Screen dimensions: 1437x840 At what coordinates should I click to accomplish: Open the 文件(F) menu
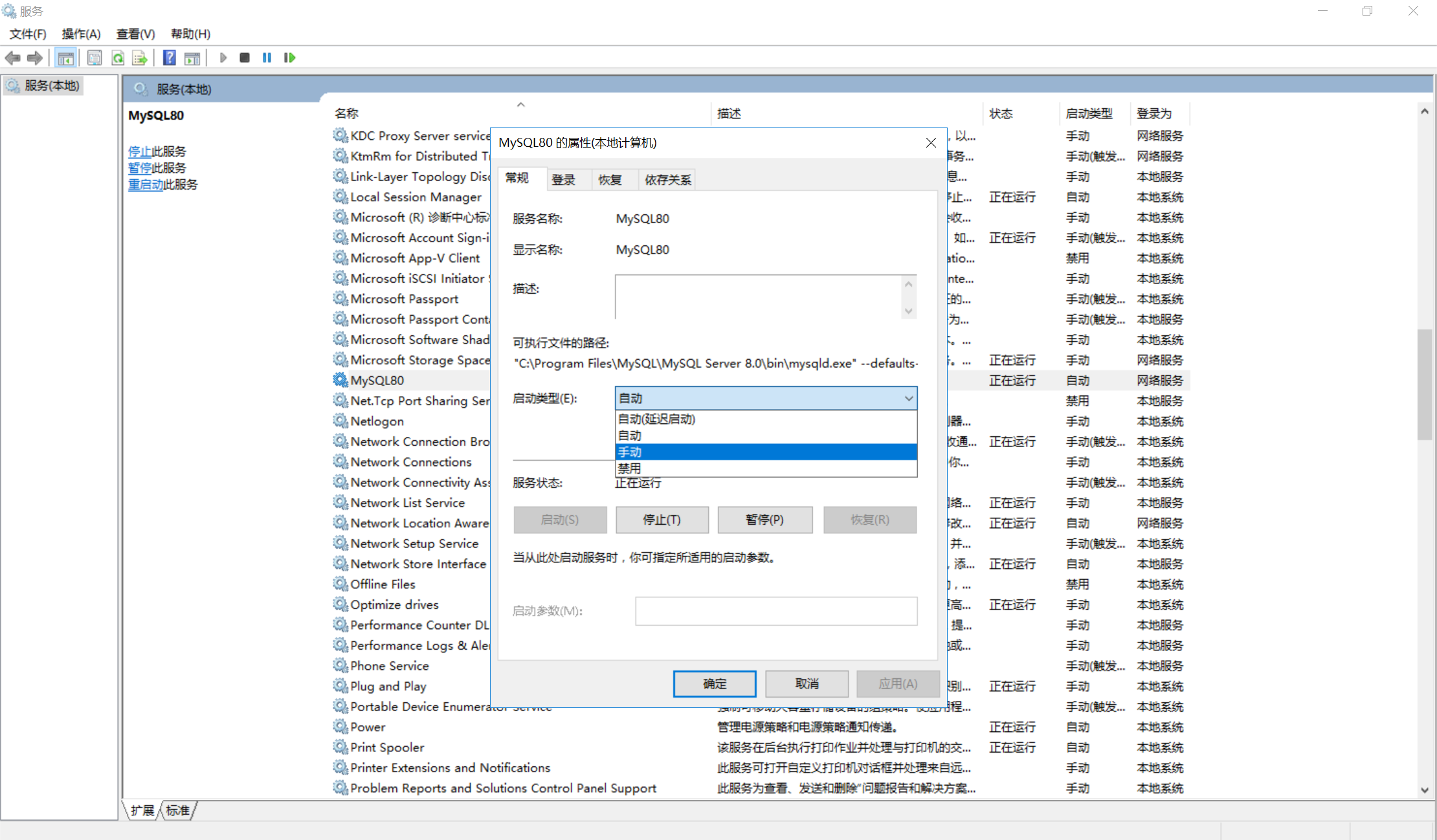coord(28,34)
